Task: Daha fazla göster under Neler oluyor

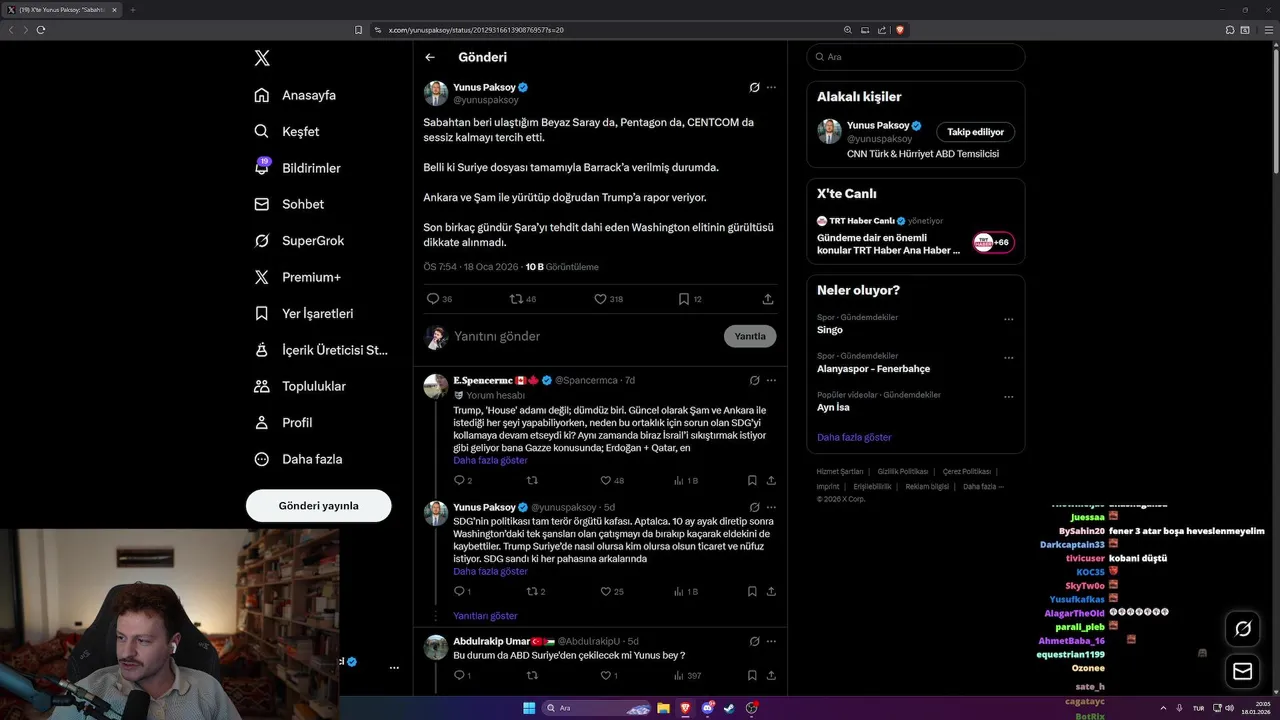Action: pos(854,437)
